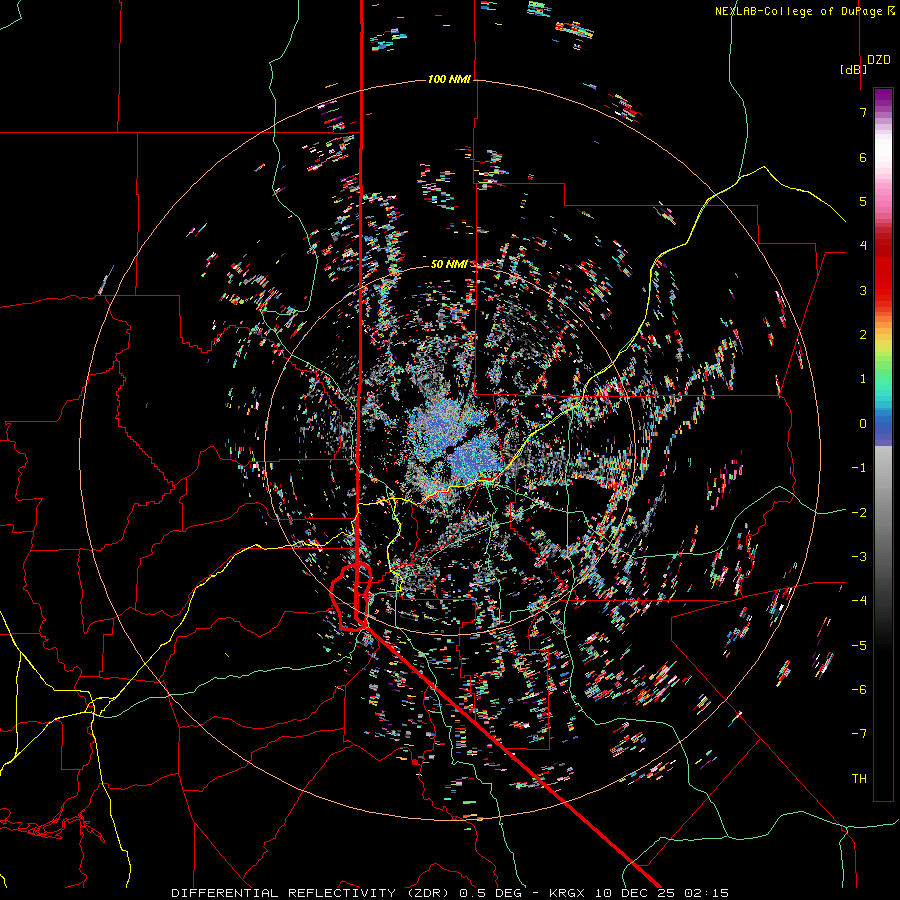Click the 100 NMI range ring label

(449, 79)
